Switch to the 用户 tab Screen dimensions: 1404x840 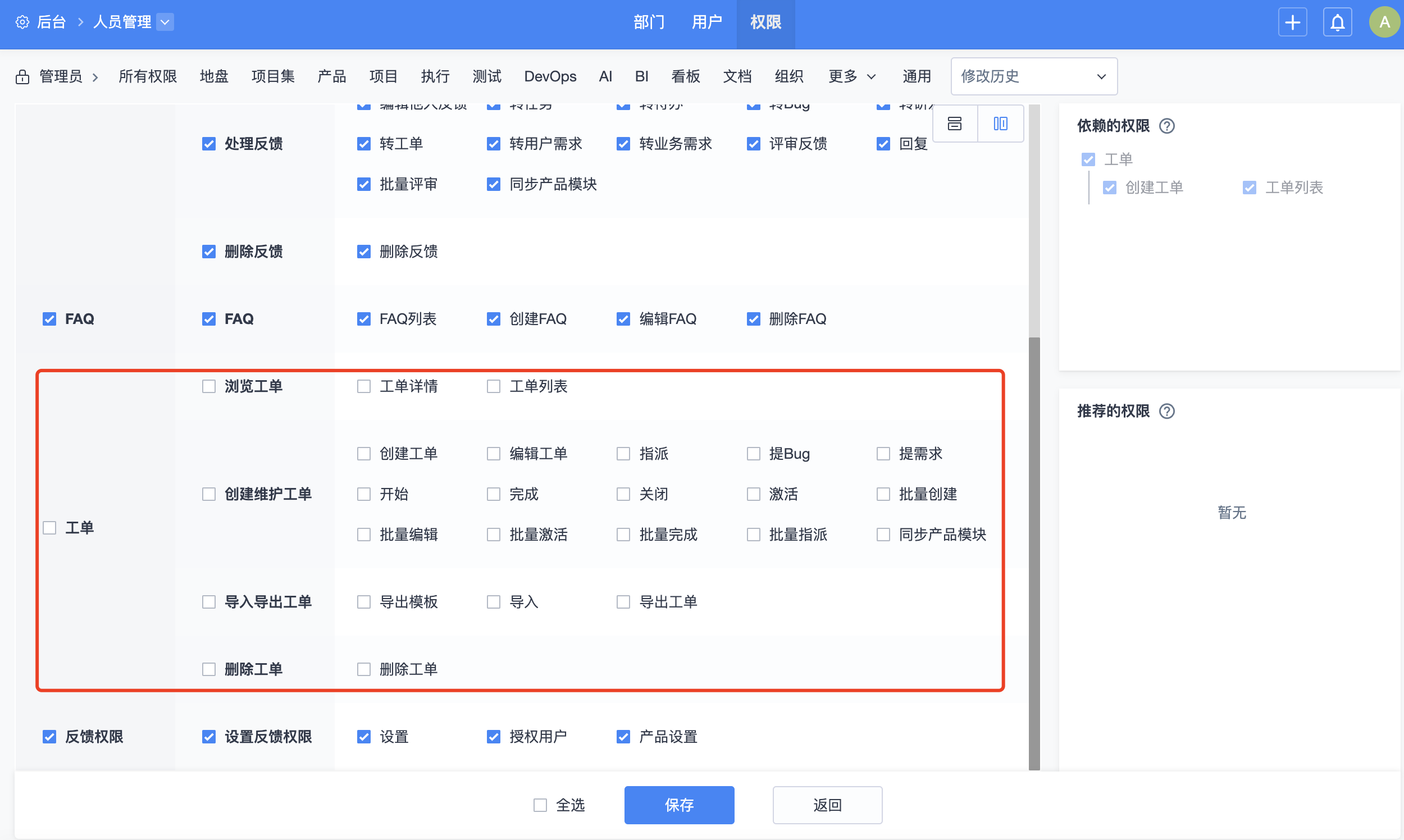coord(706,22)
